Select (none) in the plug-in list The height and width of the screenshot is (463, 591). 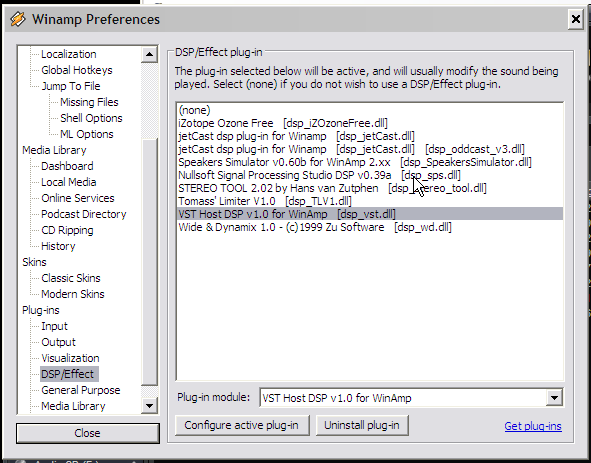(x=370, y=110)
